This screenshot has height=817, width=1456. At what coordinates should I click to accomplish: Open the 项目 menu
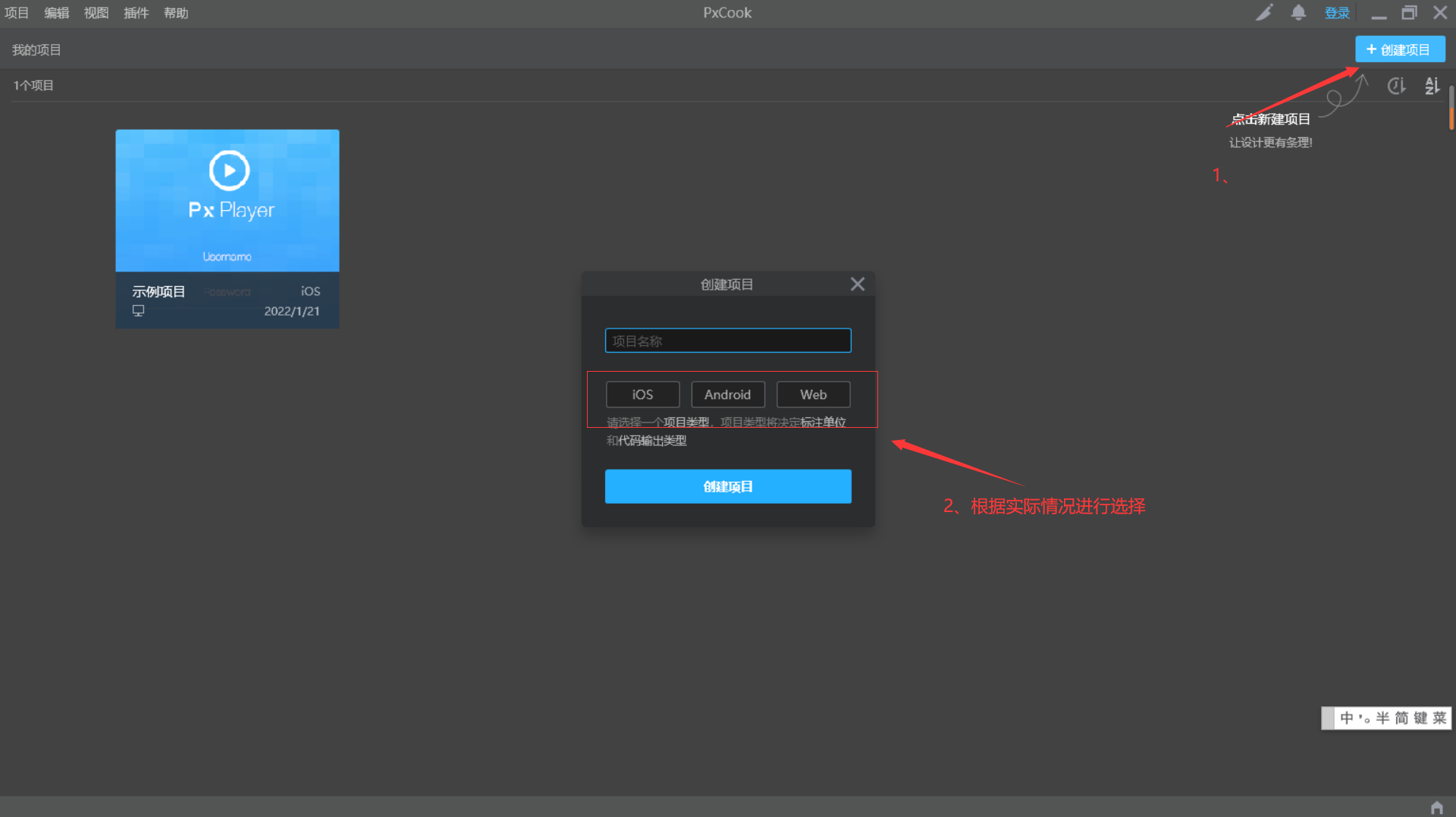(16, 12)
